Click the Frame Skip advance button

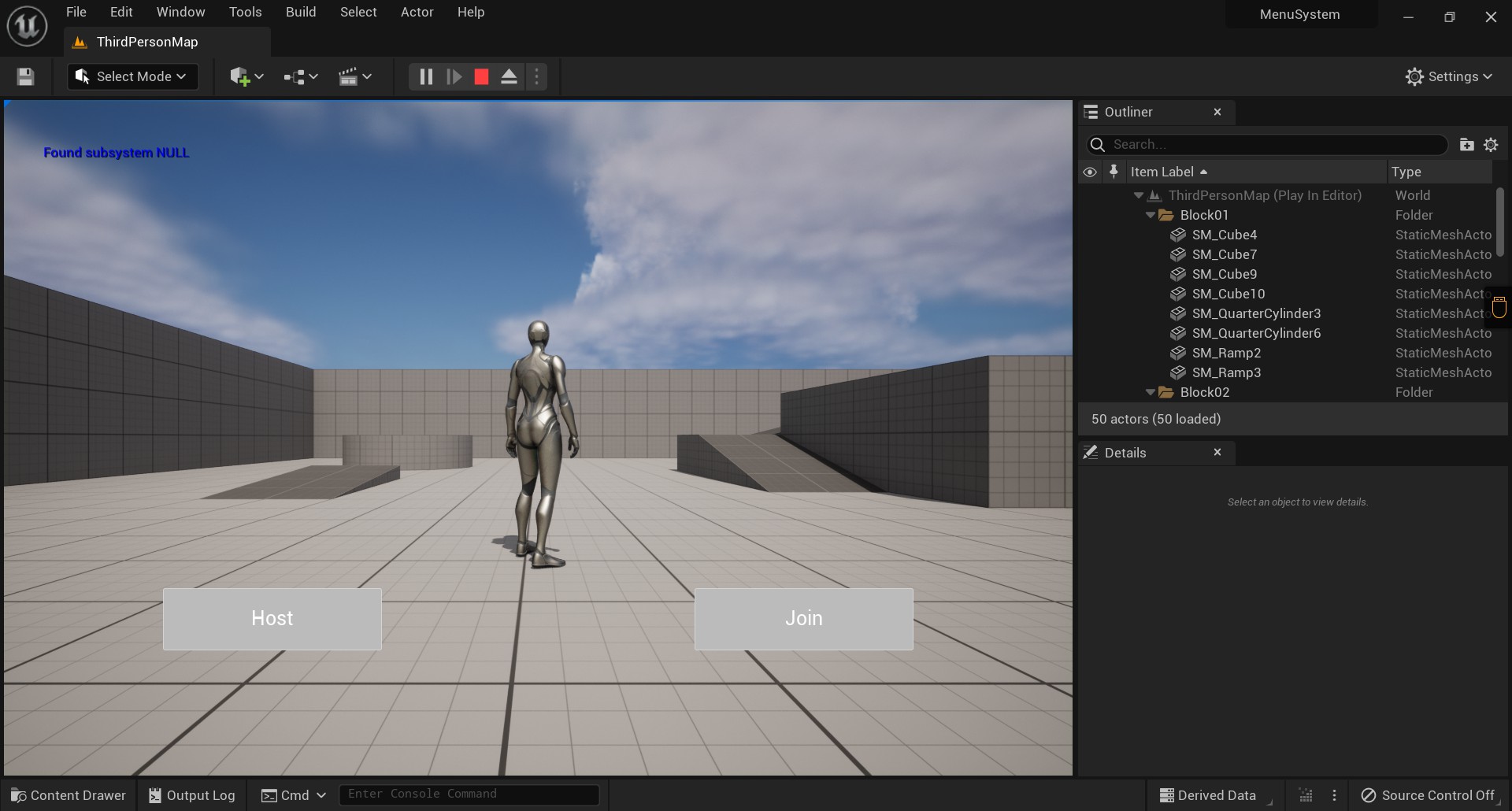click(454, 76)
